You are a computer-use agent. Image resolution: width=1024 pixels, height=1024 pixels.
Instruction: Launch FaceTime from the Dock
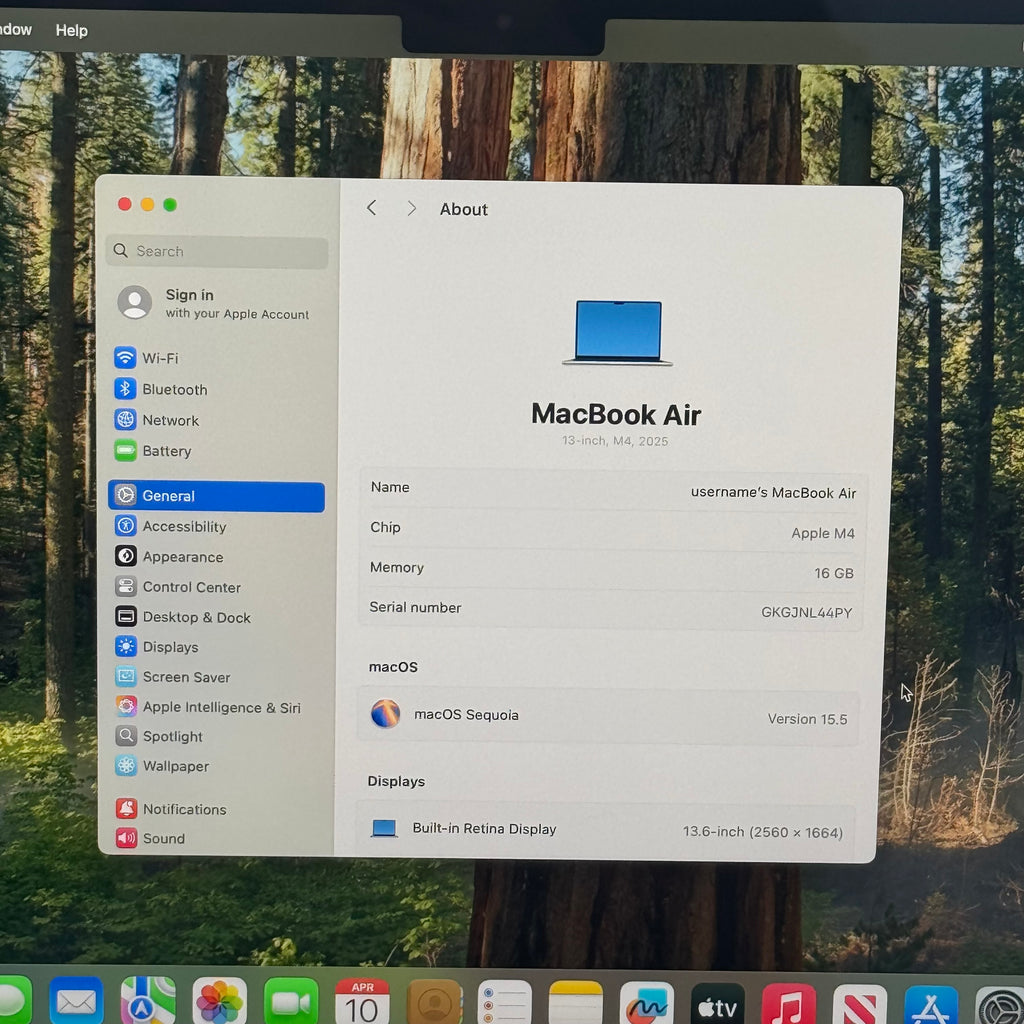click(291, 1002)
